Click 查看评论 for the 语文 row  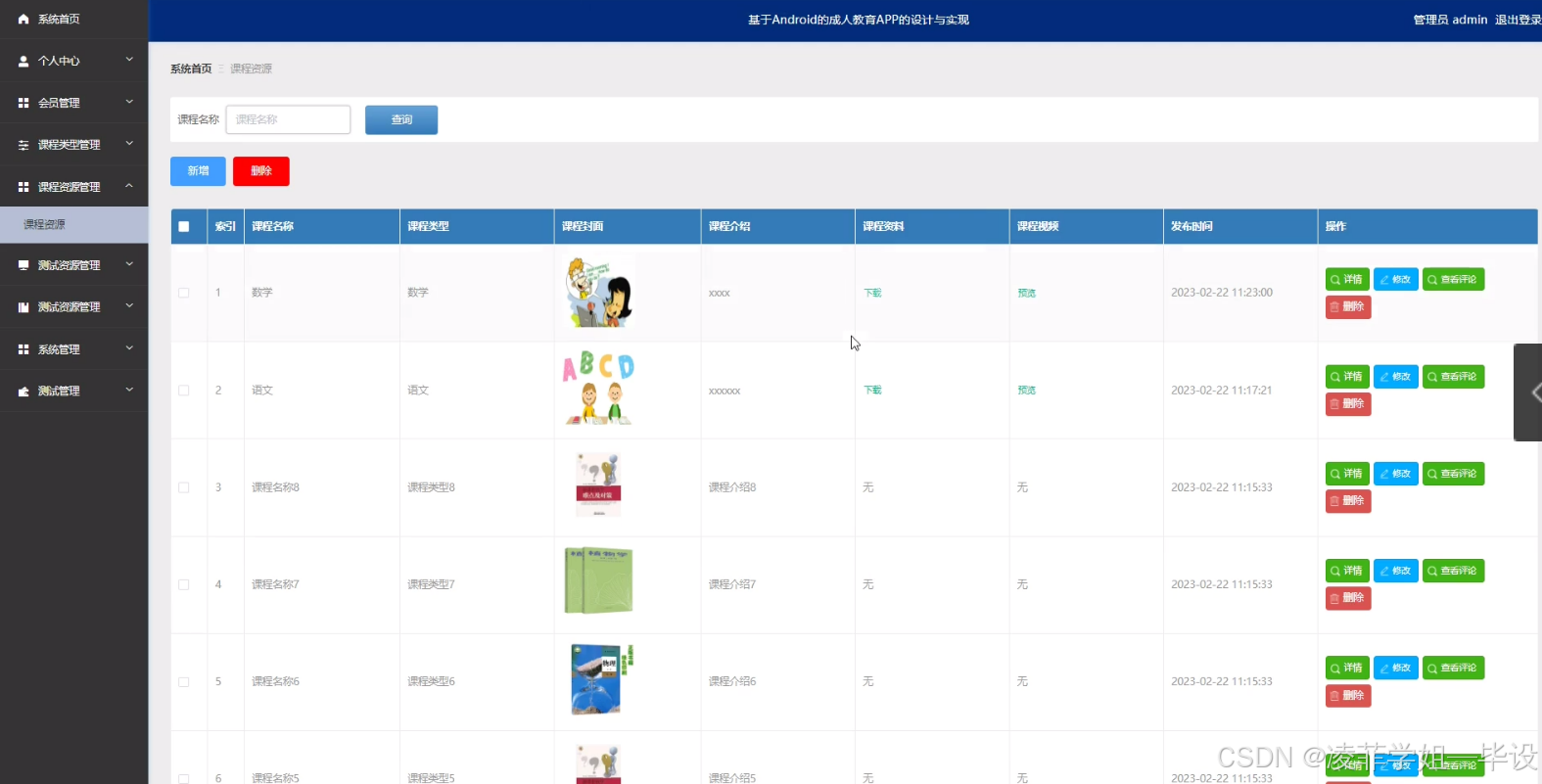pyautogui.click(x=1453, y=377)
